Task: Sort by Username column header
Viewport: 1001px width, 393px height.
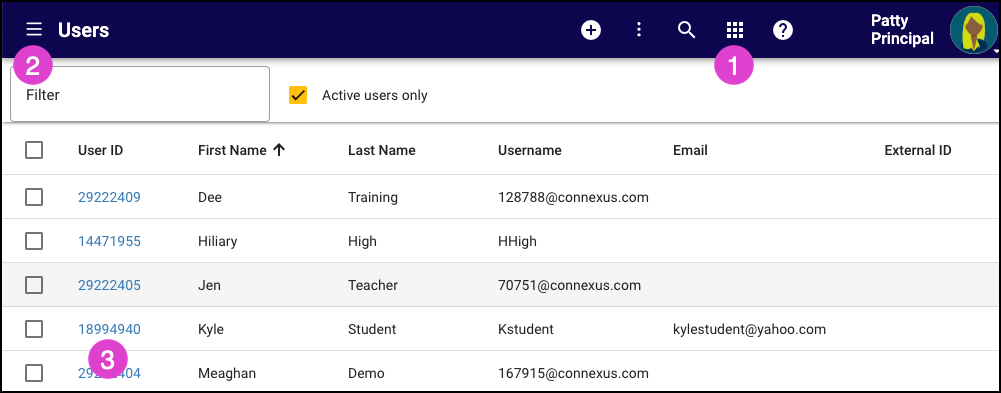Action: pyautogui.click(x=530, y=151)
